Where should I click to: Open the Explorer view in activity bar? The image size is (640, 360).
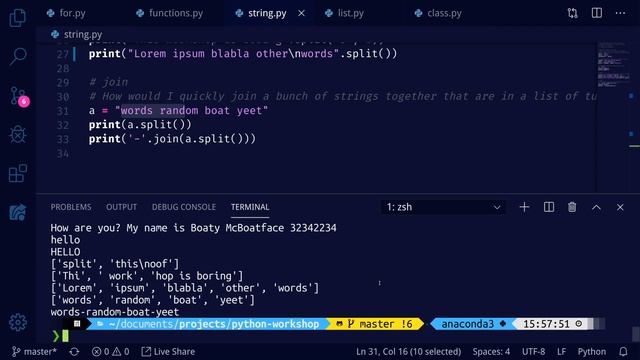[18, 18]
